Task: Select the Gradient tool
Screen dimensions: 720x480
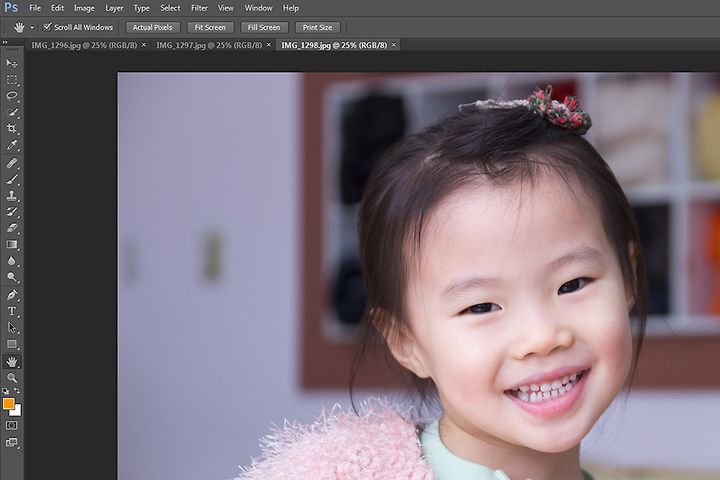Action: pyautogui.click(x=12, y=244)
